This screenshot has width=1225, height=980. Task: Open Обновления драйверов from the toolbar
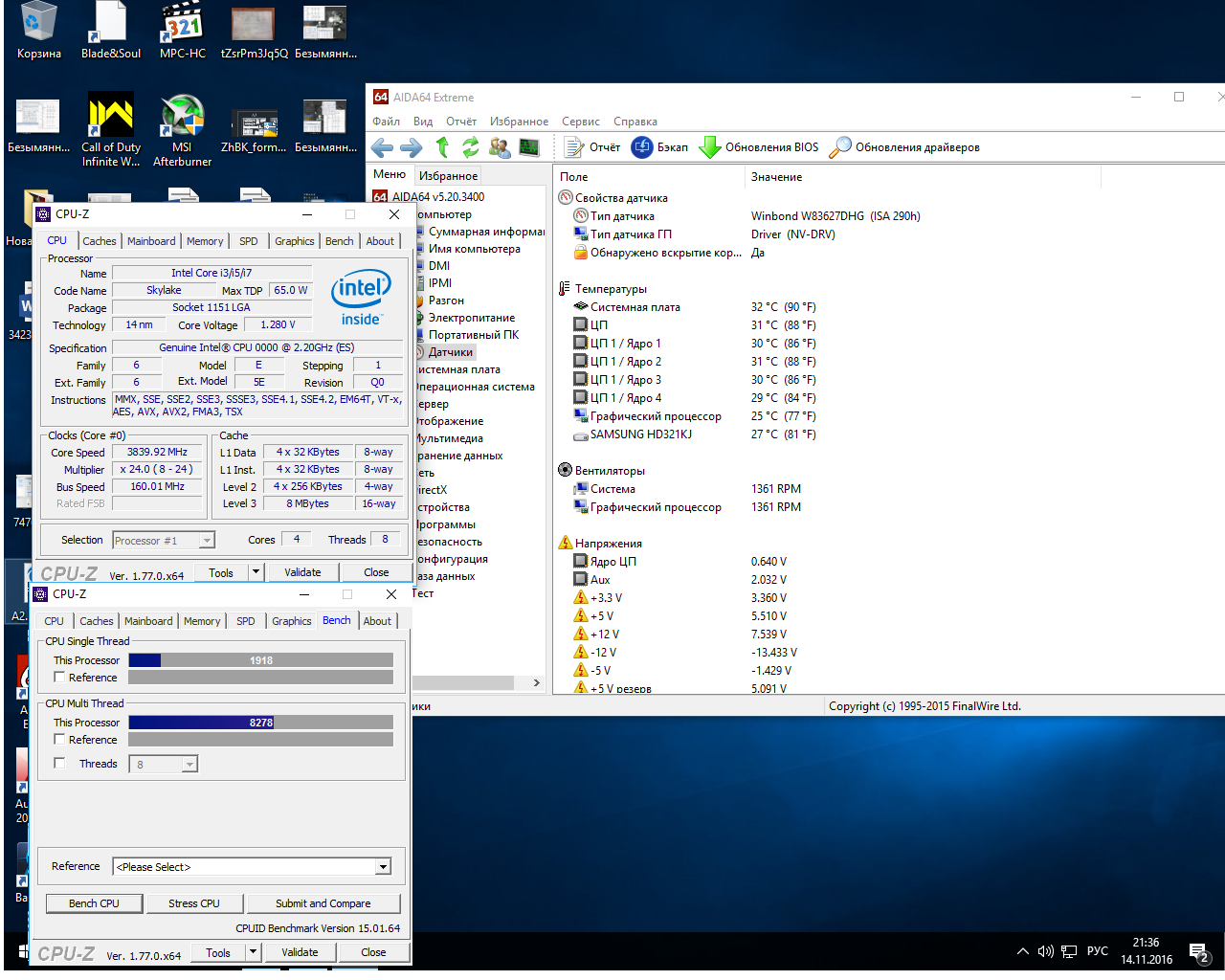tap(905, 147)
